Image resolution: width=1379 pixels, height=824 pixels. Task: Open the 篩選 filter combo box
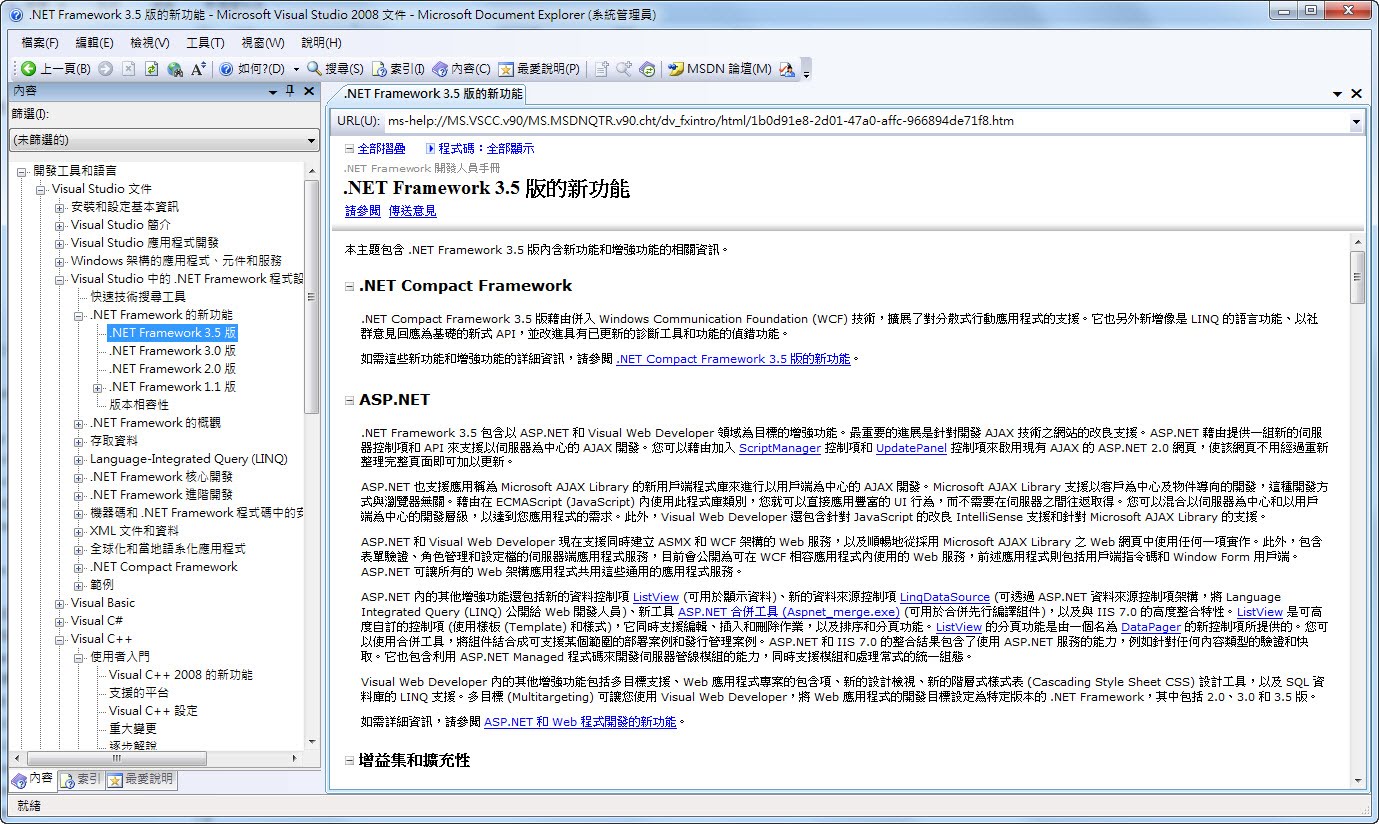point(164,140)
